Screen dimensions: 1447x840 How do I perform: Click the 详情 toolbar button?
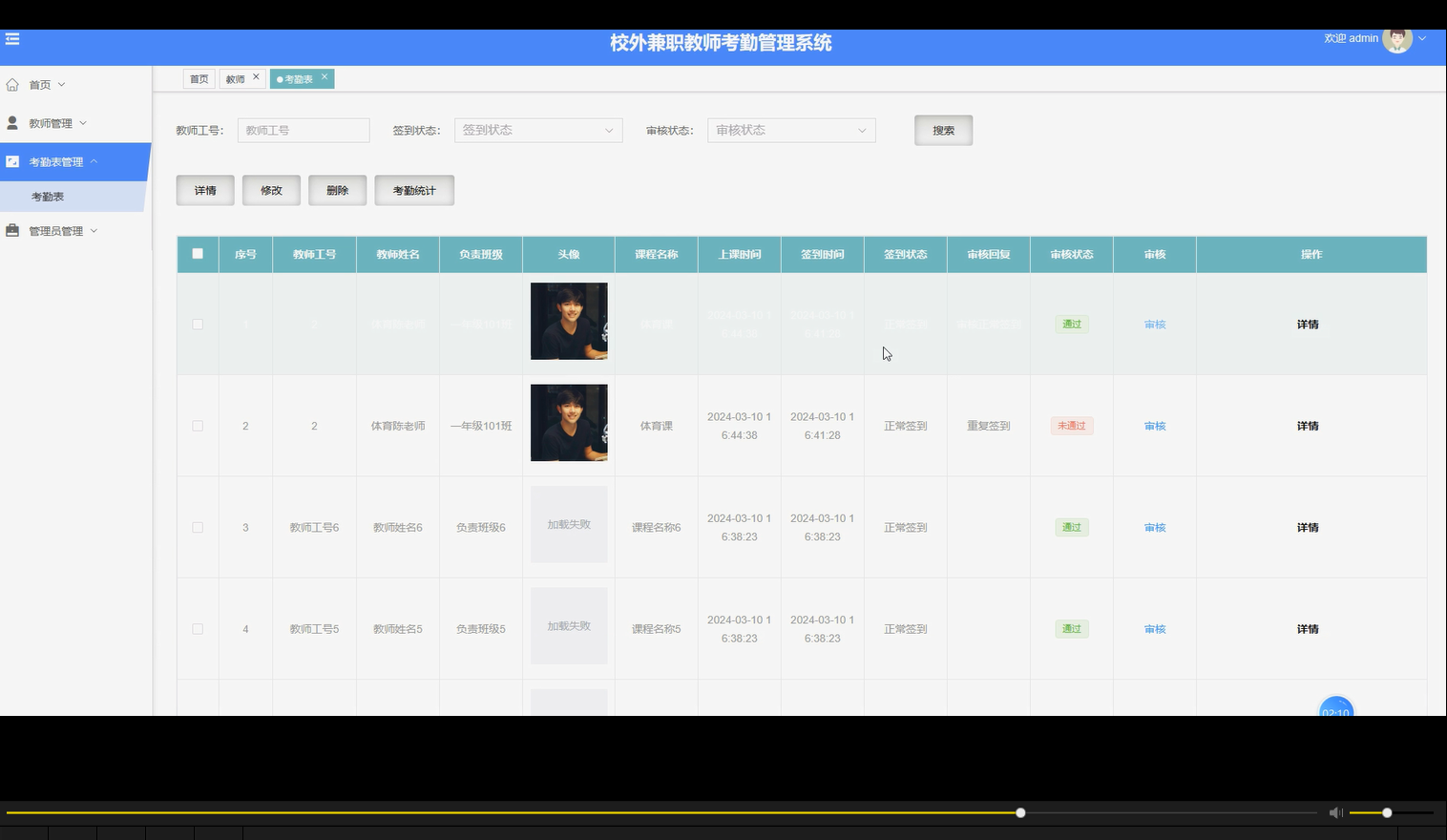click(205, 191)
